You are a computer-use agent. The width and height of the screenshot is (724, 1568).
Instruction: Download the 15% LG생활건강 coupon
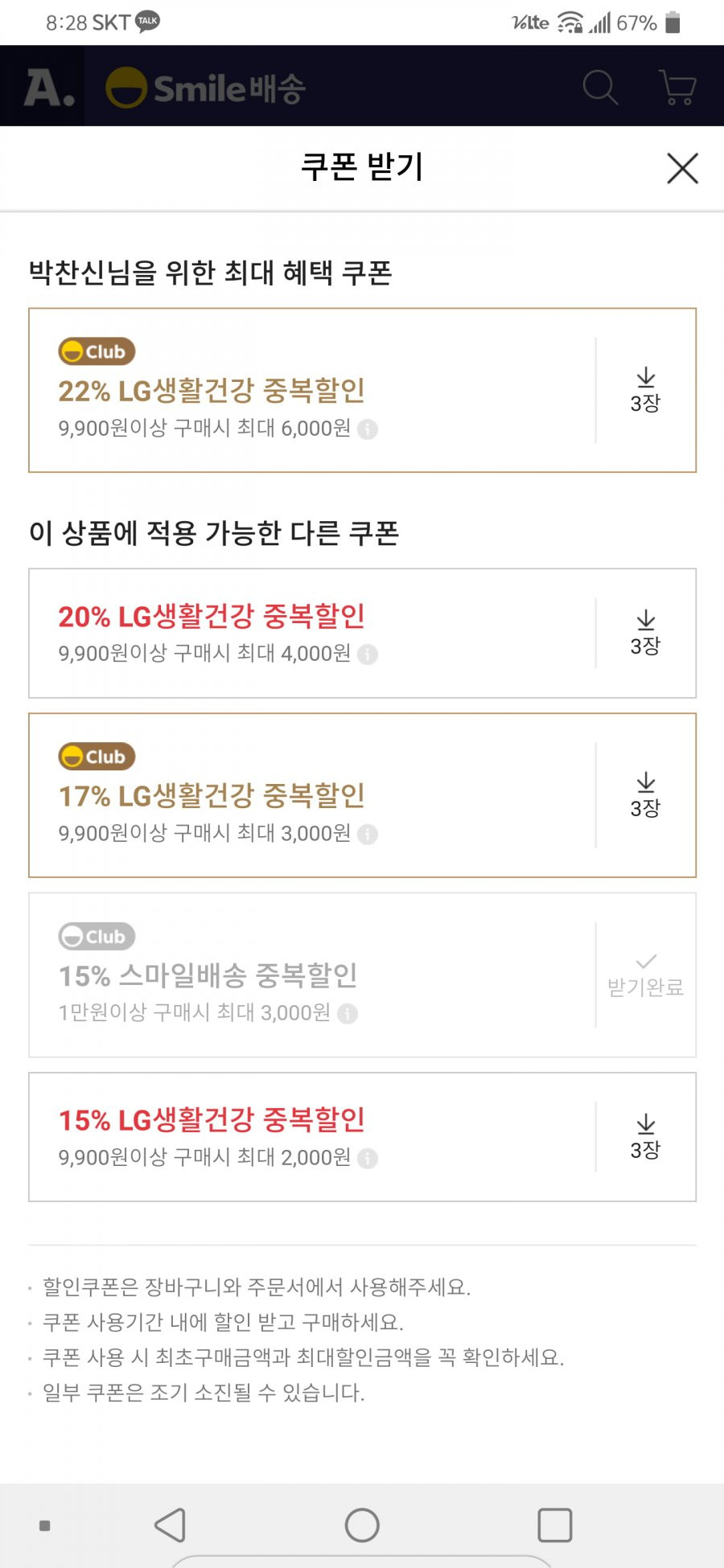pos(645,1137)
